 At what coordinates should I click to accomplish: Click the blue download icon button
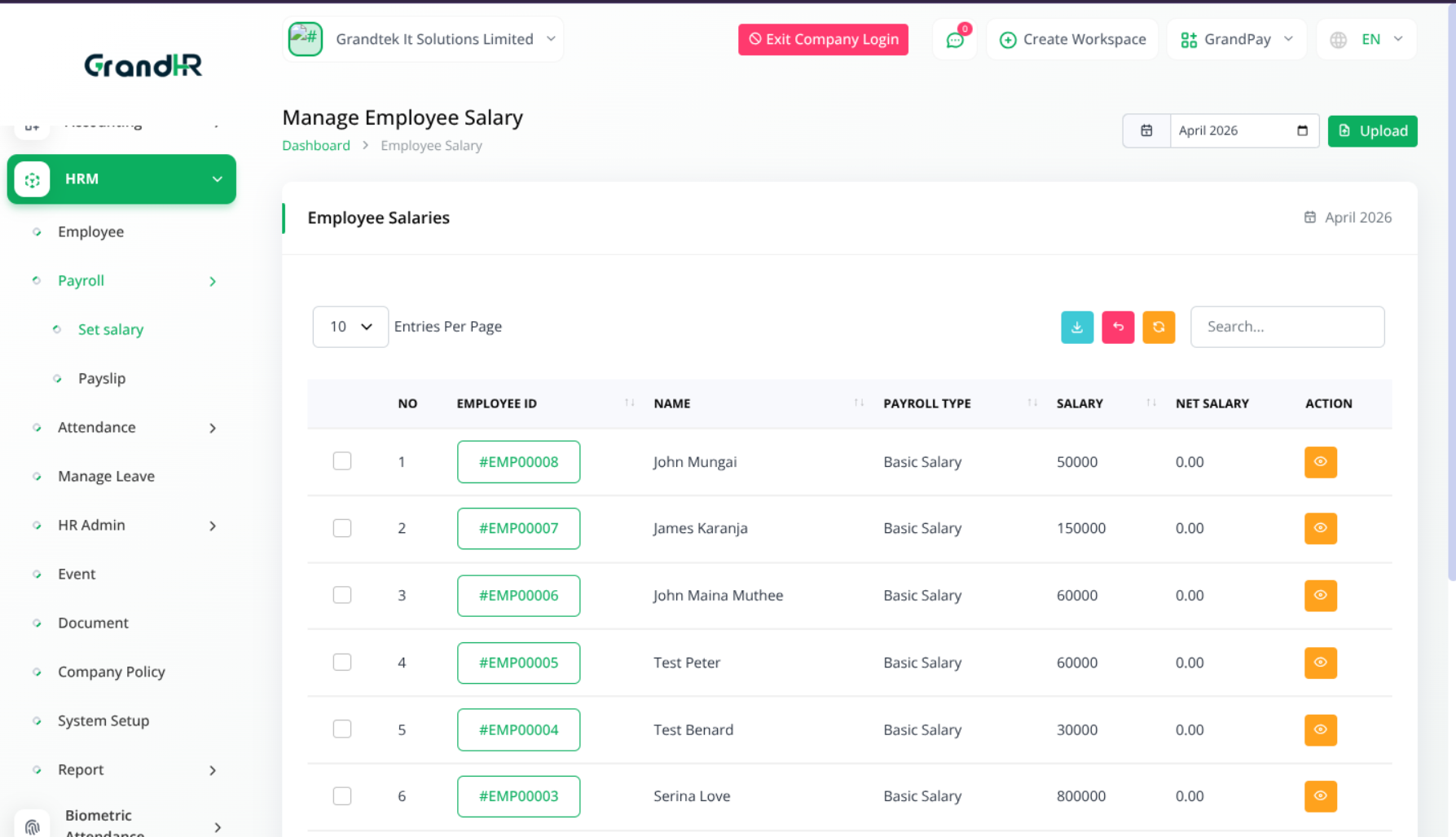[x=1076, y=327]
